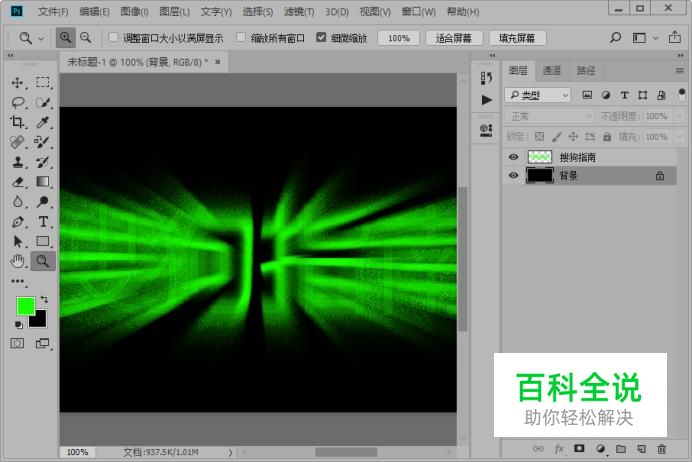This screenshot has height=462, width=692.
Task: Add a layer mask
Action: pos(579,449)
